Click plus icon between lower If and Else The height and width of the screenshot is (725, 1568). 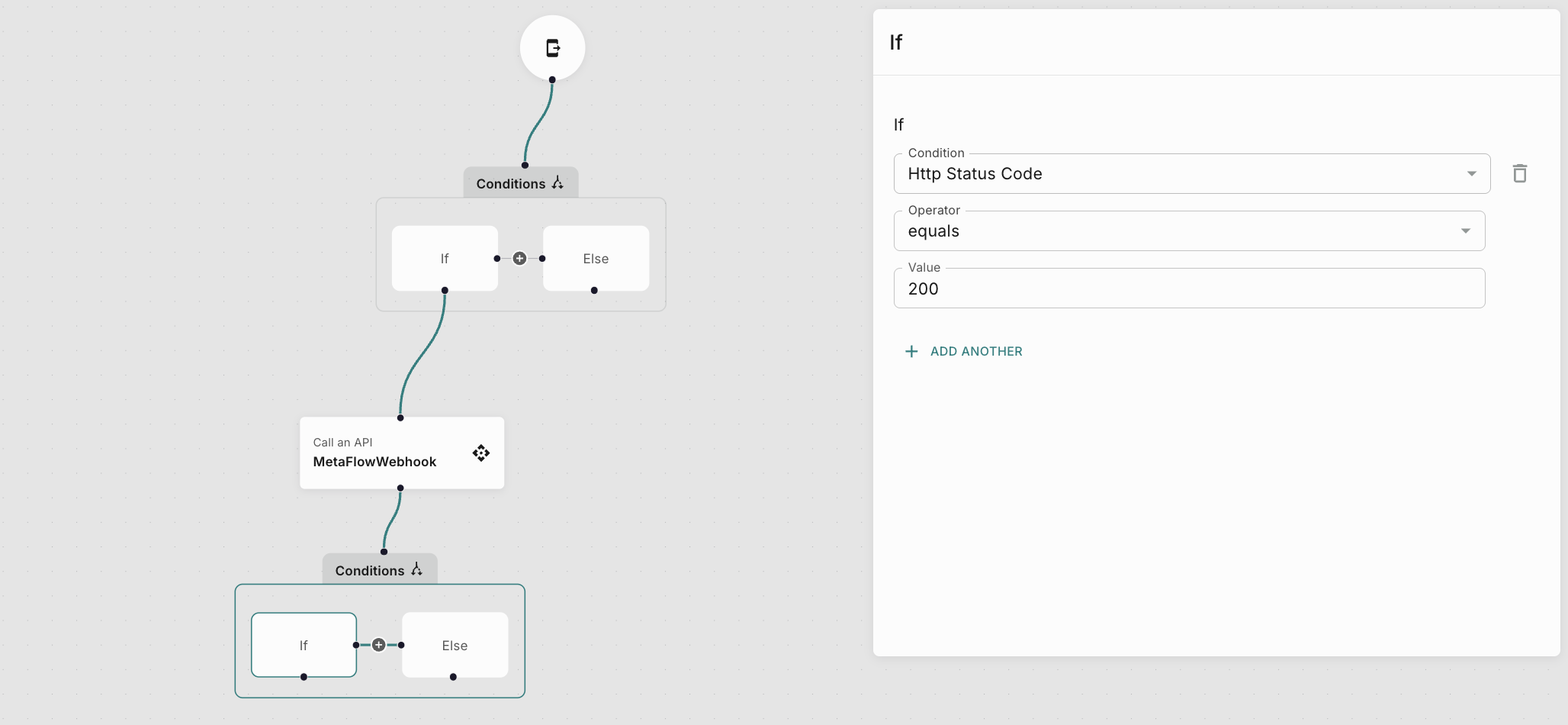(378, 645)
